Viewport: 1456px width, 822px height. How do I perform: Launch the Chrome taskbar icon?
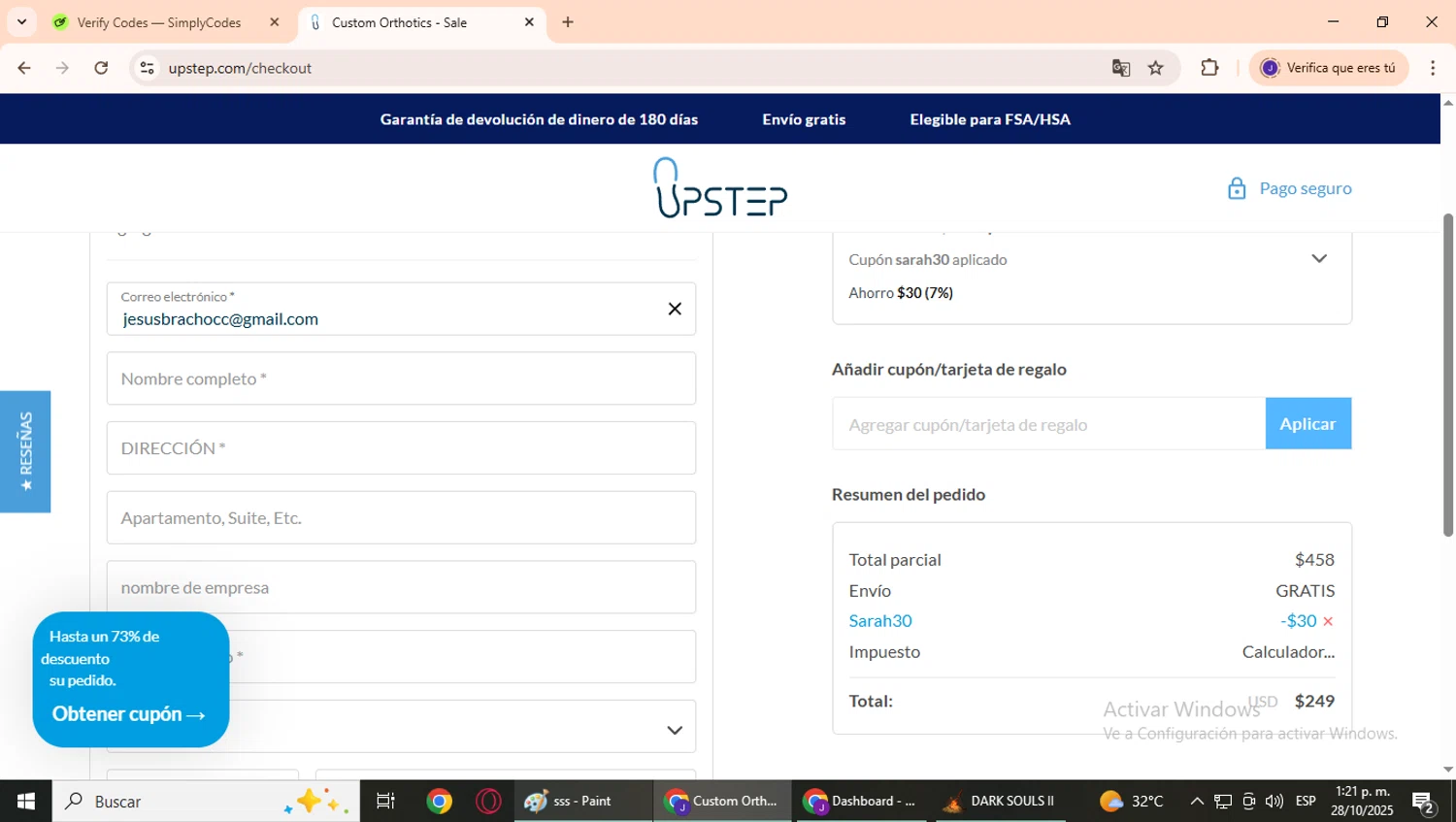(x=440, y=801)
